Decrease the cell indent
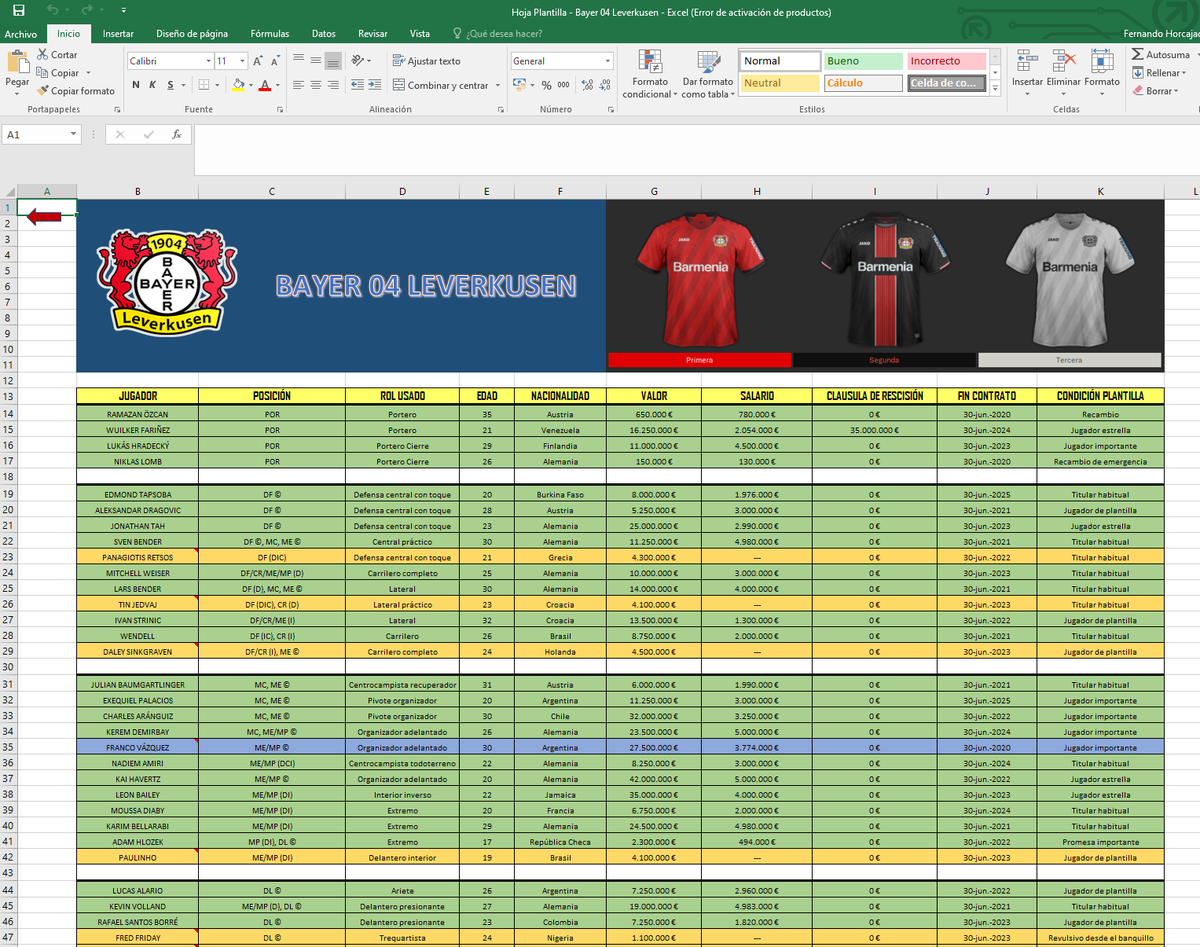This screenshot has width=1200, height=947. (356, 85)
